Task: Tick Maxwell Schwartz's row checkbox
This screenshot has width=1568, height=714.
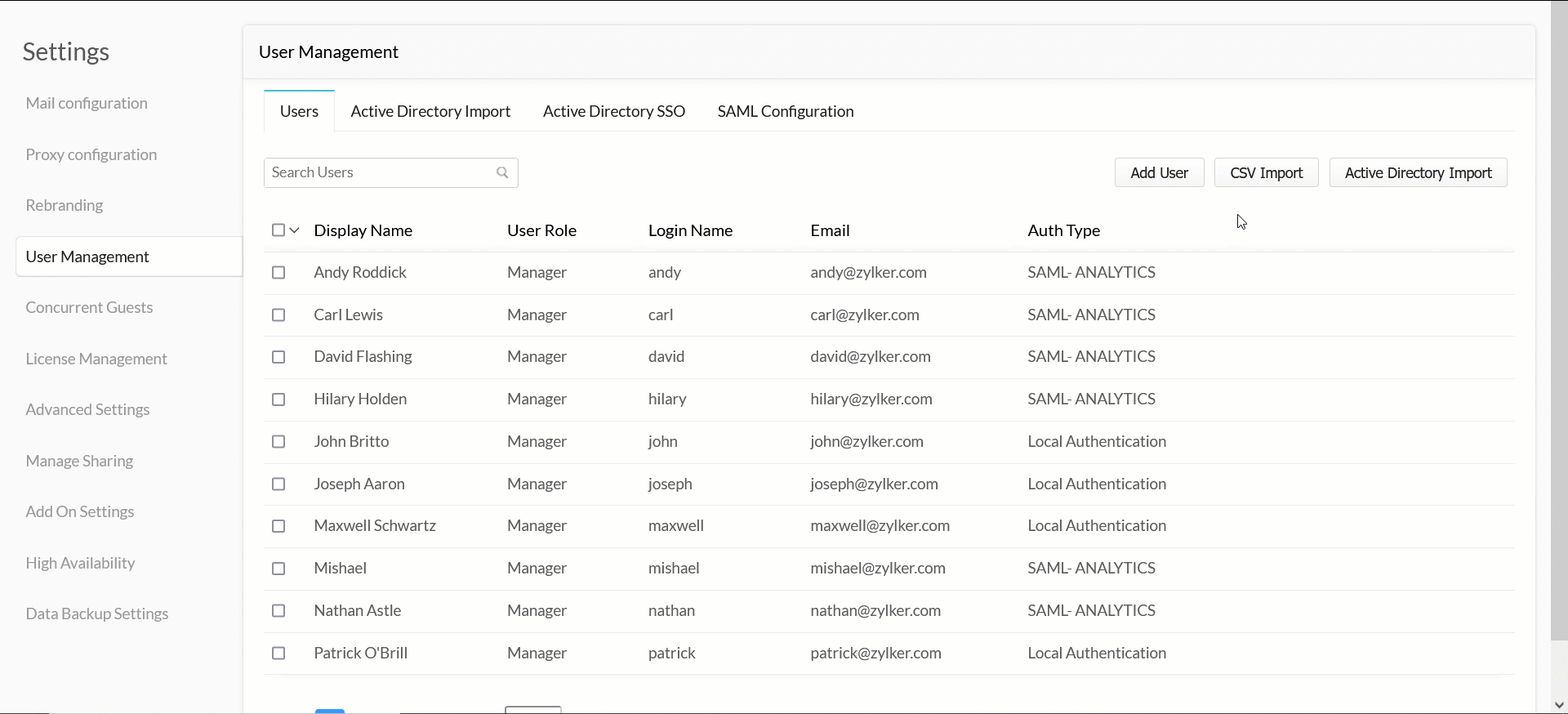Action: [x=278, y=526]
